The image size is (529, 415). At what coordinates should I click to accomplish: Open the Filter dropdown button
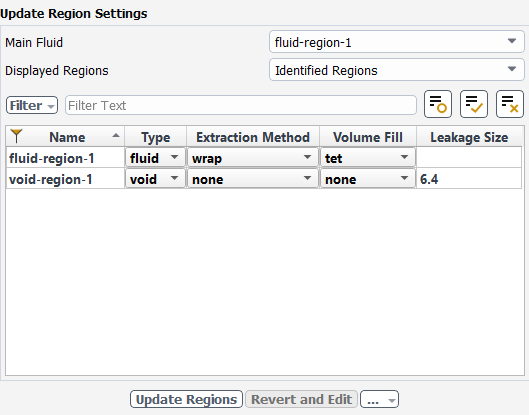[32, 105]
